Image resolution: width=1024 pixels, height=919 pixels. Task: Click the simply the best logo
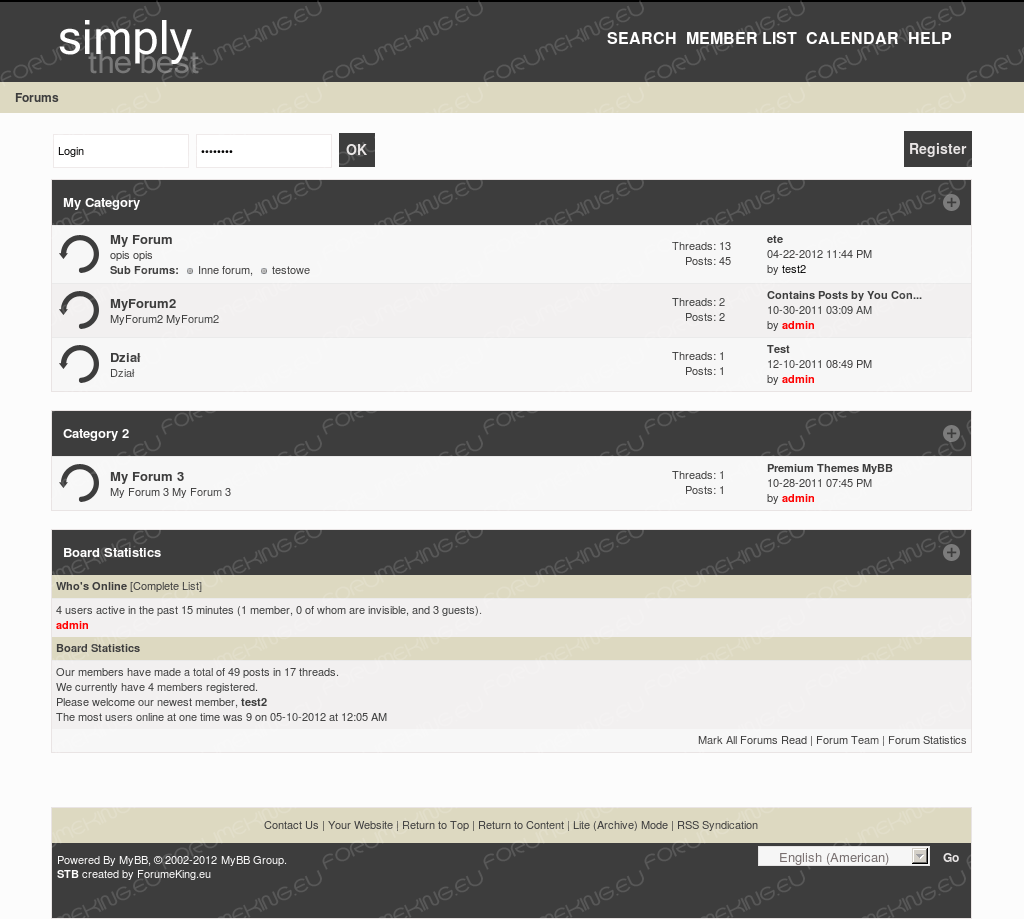point(127,46)
